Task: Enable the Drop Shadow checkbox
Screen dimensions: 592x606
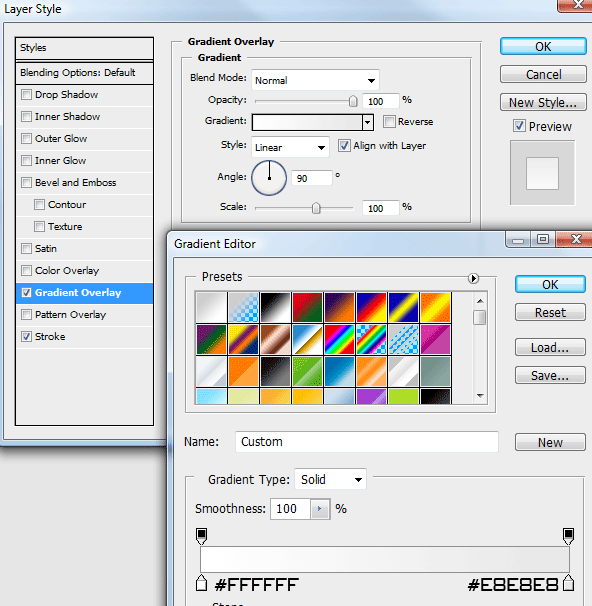Action: click(x=26, y=95)
